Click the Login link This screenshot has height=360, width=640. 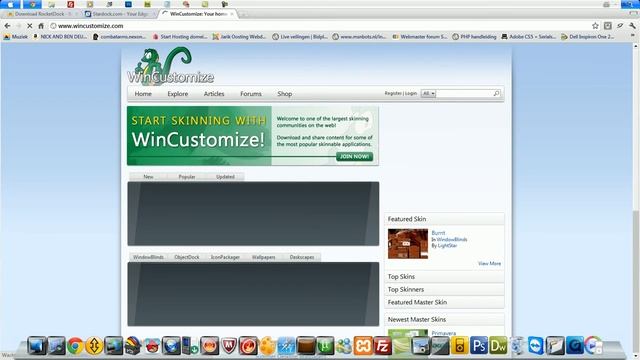tap(411, 93)
